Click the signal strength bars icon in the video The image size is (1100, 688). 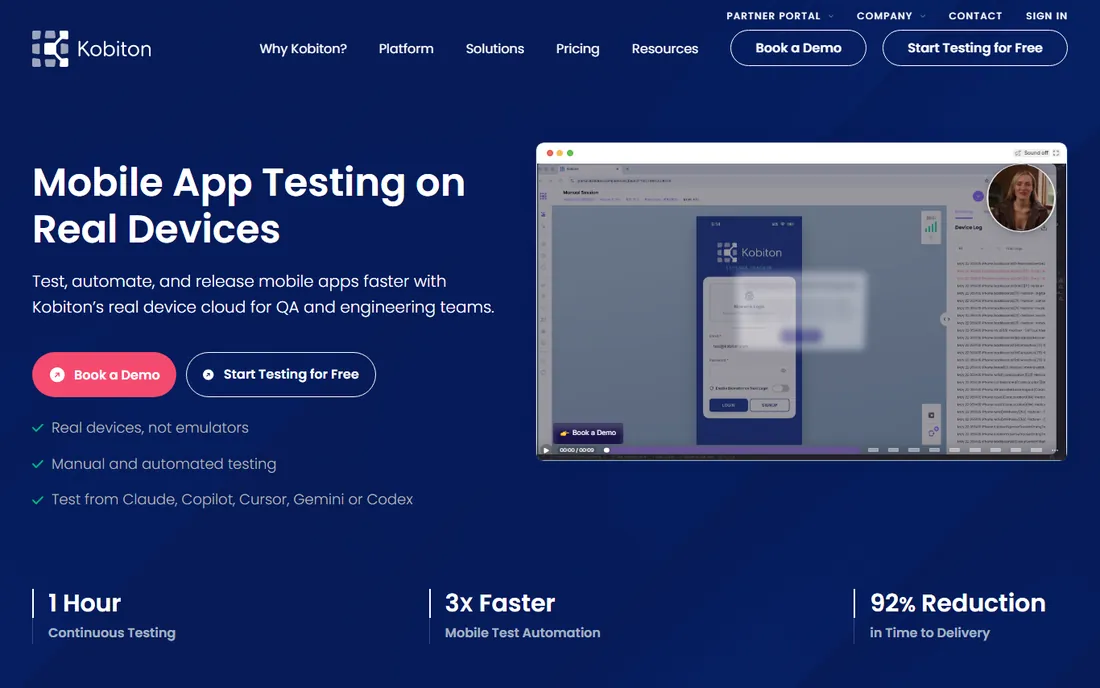click(x=931, y=227)
